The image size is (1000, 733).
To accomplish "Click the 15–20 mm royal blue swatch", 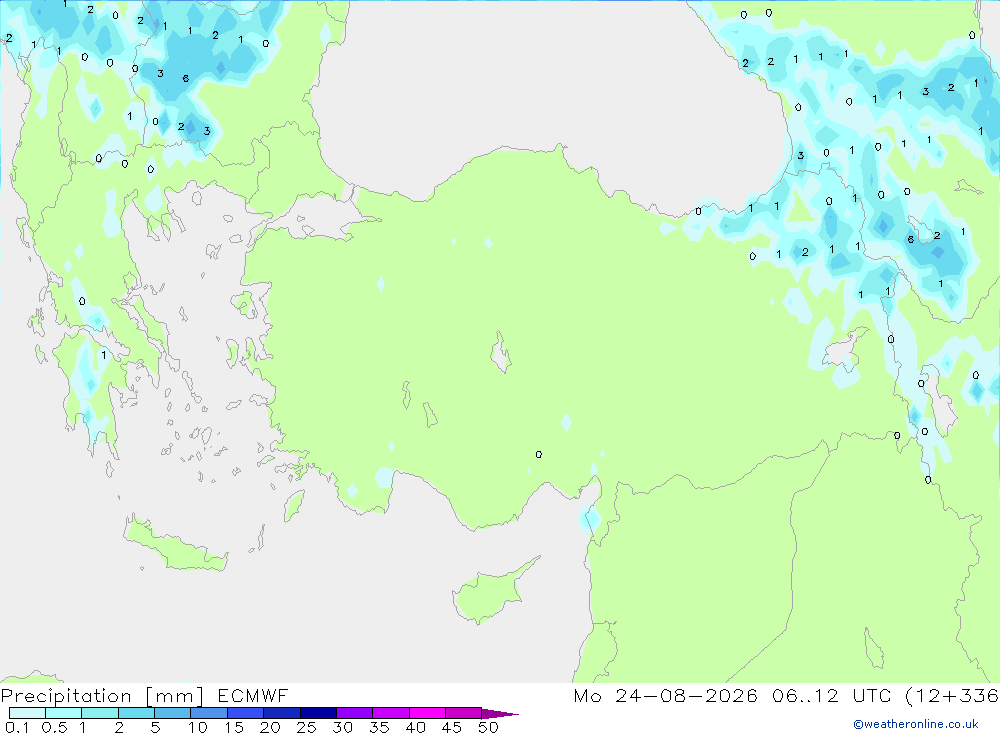I will pos(246,713).
